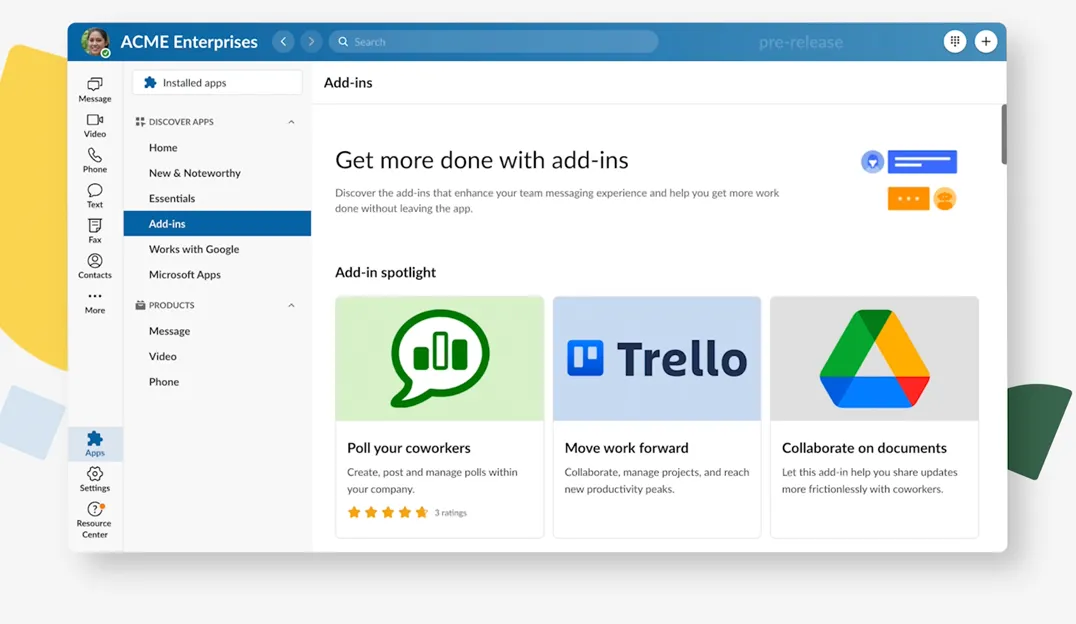The height and width of the screenshot is (624, 1076).
Task: Open the Trello add-in card thumbnail
Action: (x=657, y=359)
